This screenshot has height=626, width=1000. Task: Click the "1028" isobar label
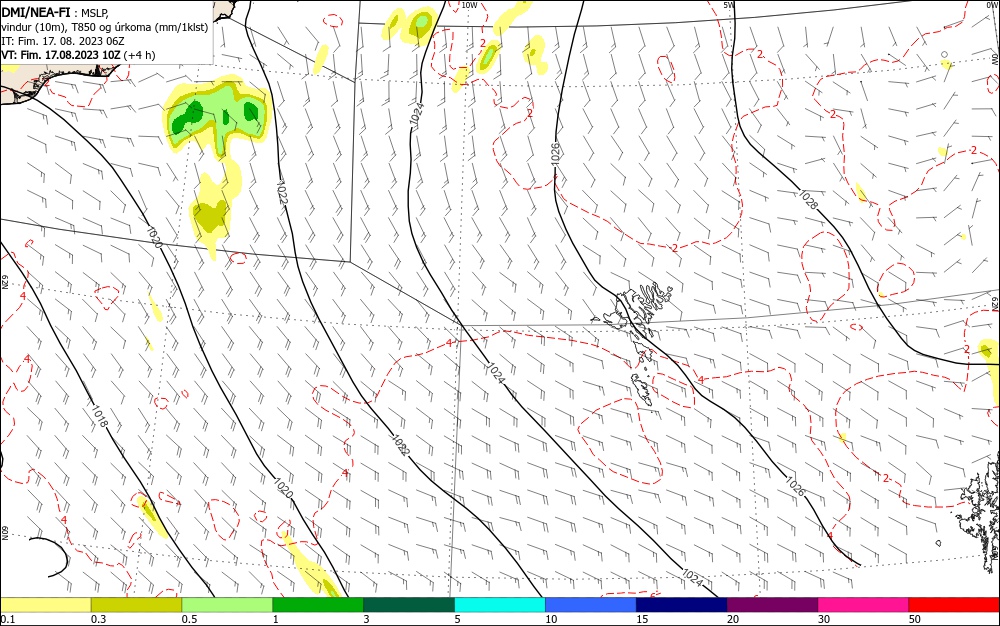click(x=808, y=200)
